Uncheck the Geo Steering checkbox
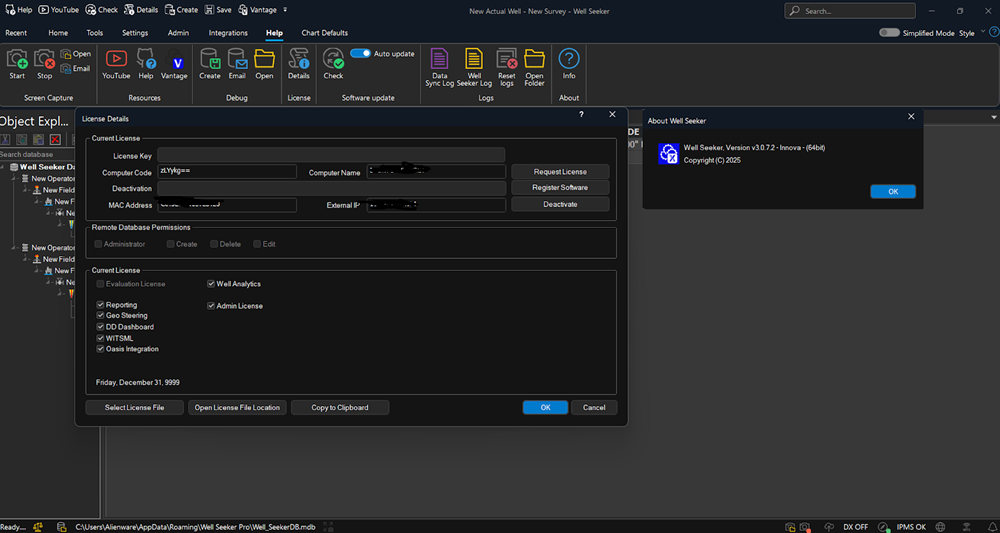 [x=100, y=316]
